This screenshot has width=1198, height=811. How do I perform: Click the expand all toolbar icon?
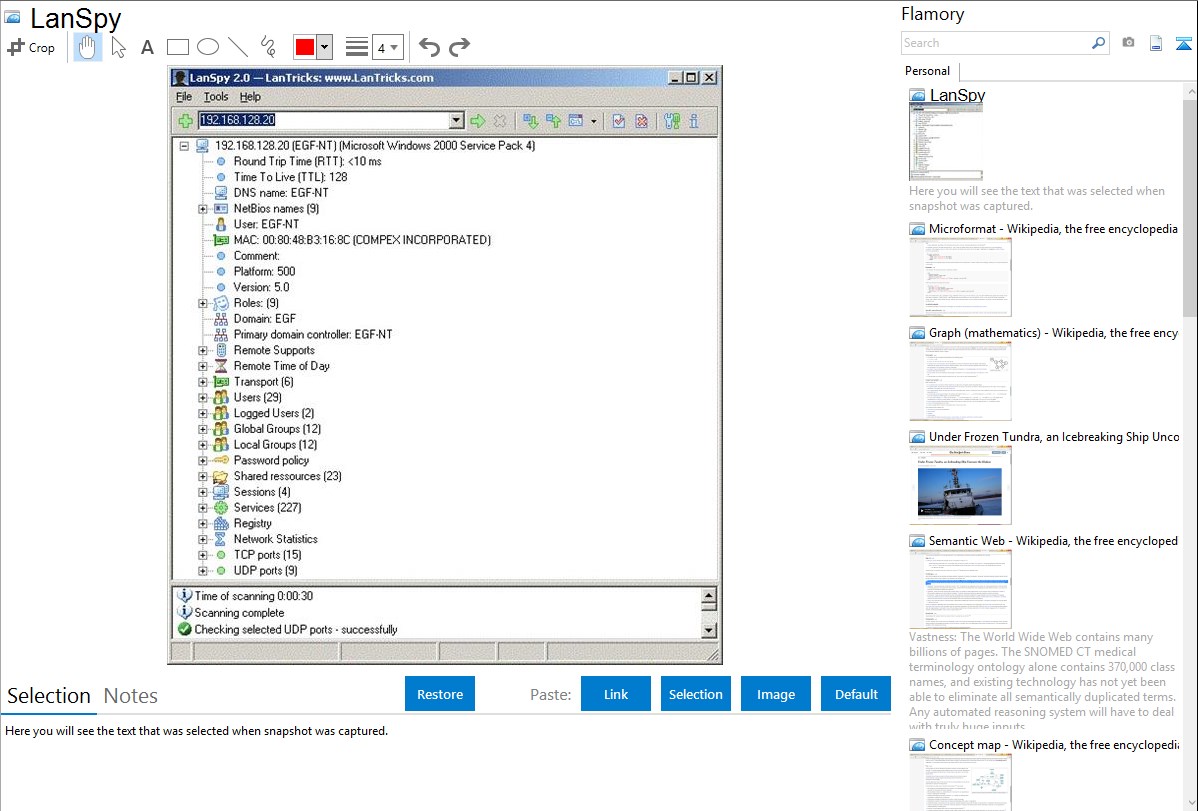pos(531,121)
